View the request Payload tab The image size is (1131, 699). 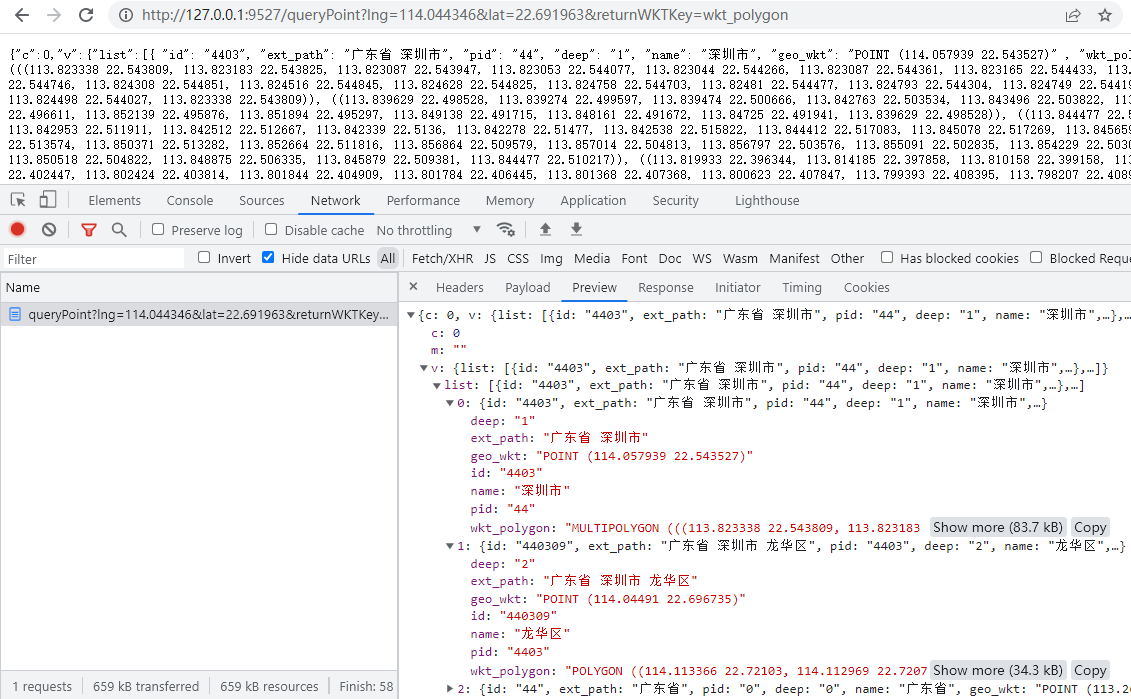tap(527, 287)
